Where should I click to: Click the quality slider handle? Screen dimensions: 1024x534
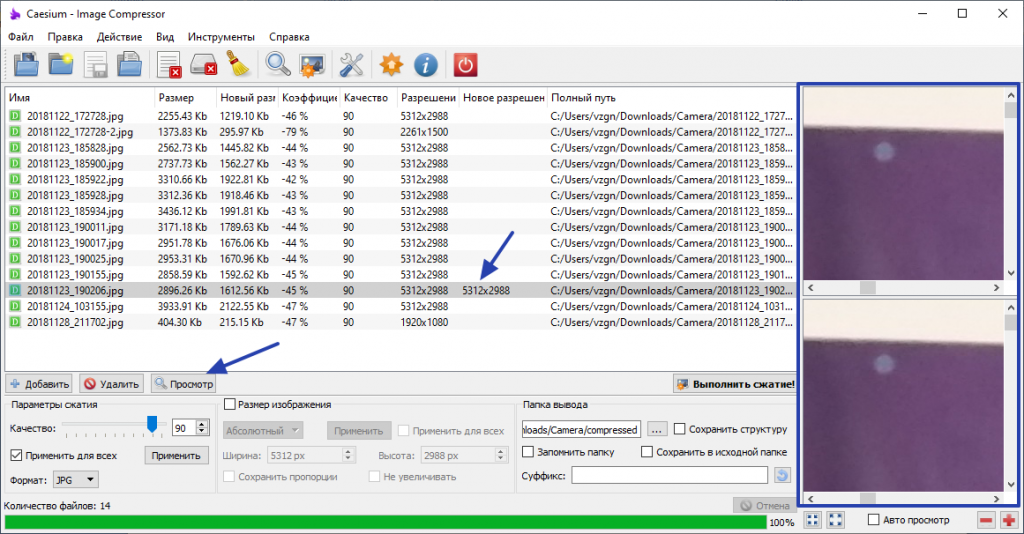point(152,425)
